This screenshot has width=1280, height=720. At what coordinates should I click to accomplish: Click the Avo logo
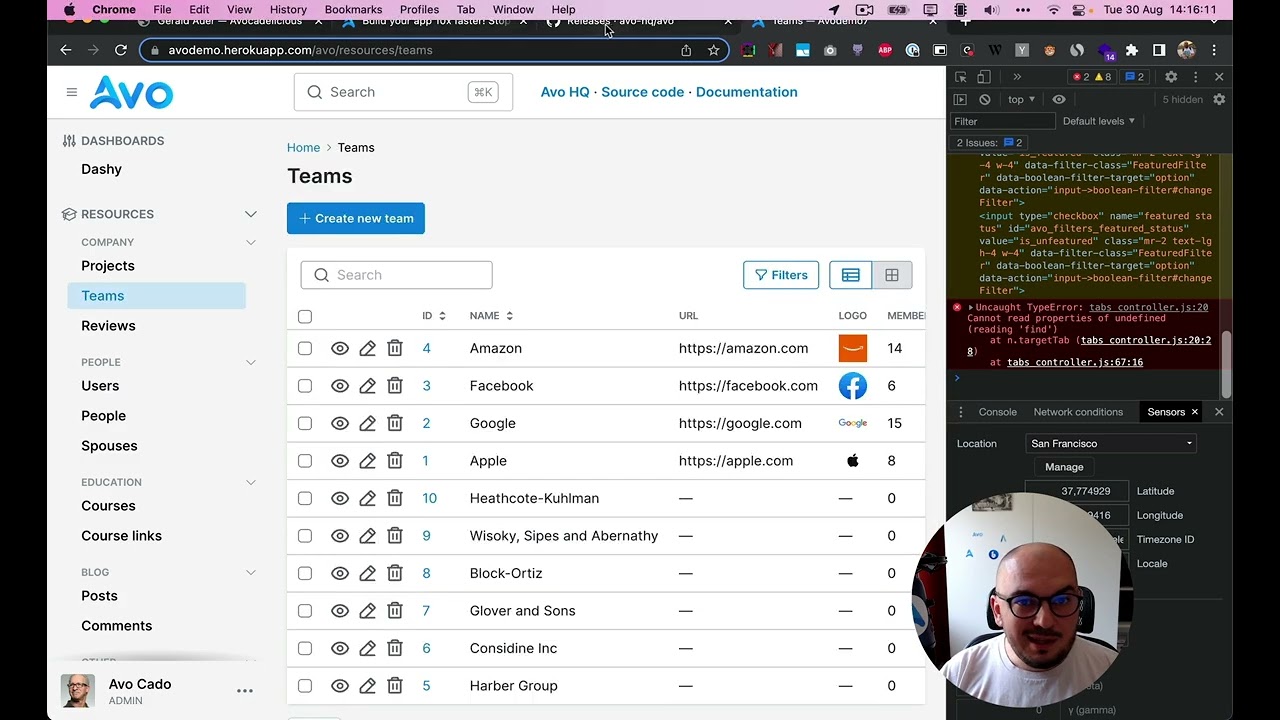(x=131, y=92)
